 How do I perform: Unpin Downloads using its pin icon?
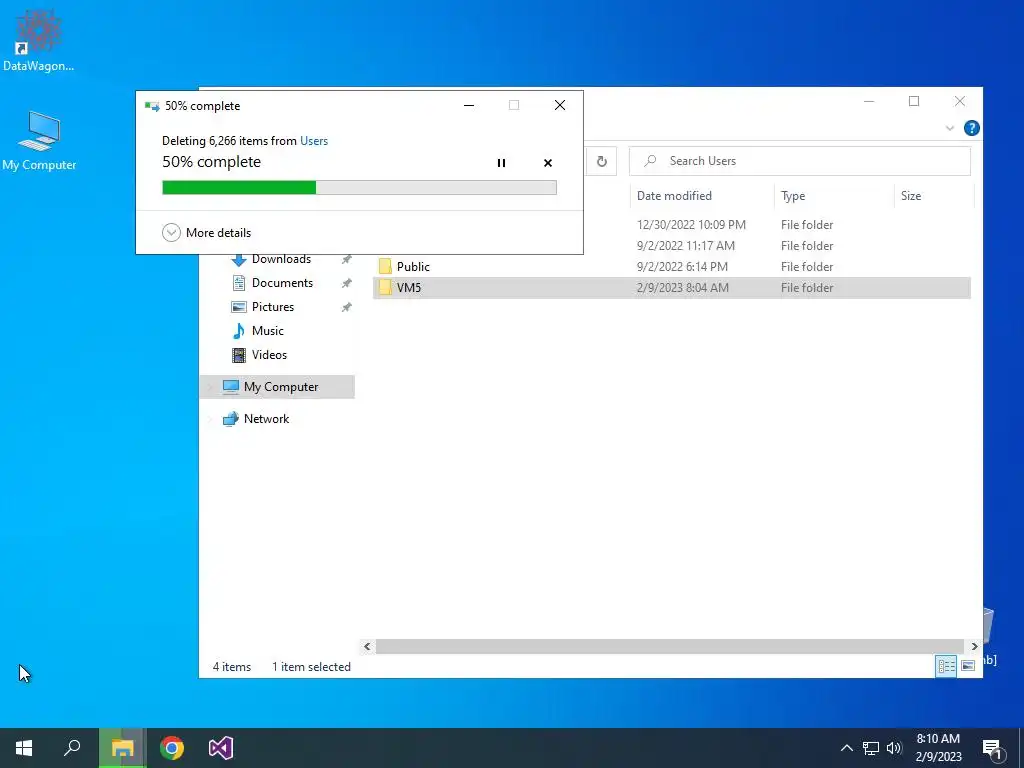[x=346, y=259]
